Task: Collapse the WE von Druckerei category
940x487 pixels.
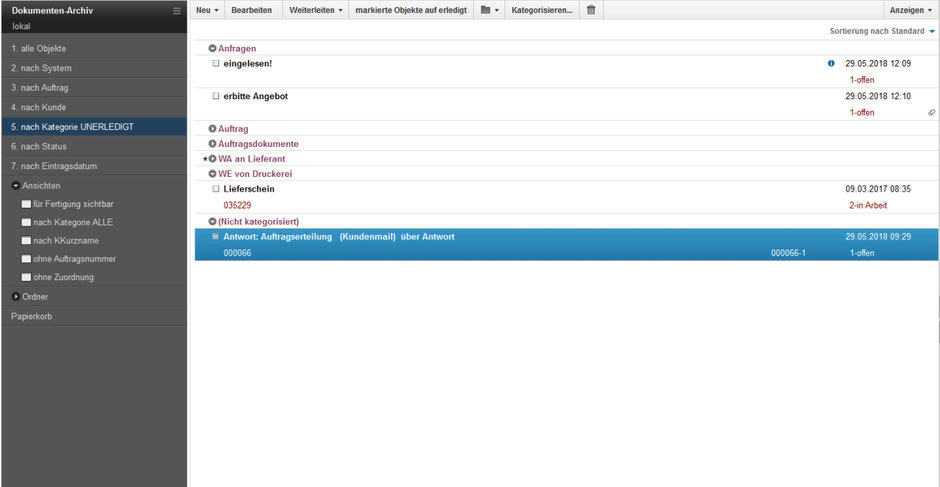Action: pos(212,175)
